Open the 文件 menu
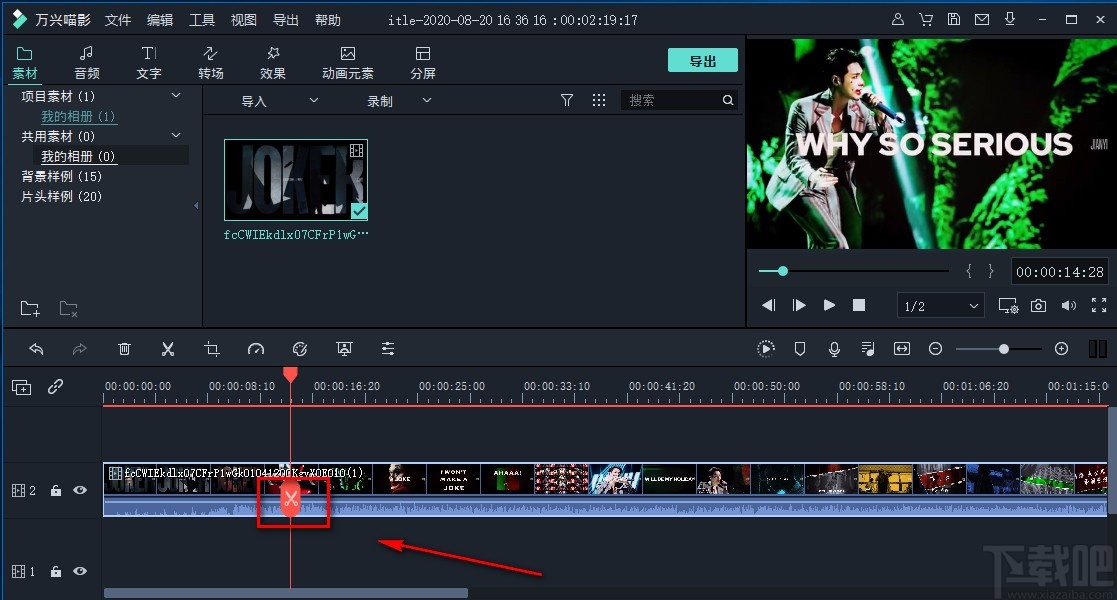This screenshot has height=600, width=1117. (x=118, y=20)
